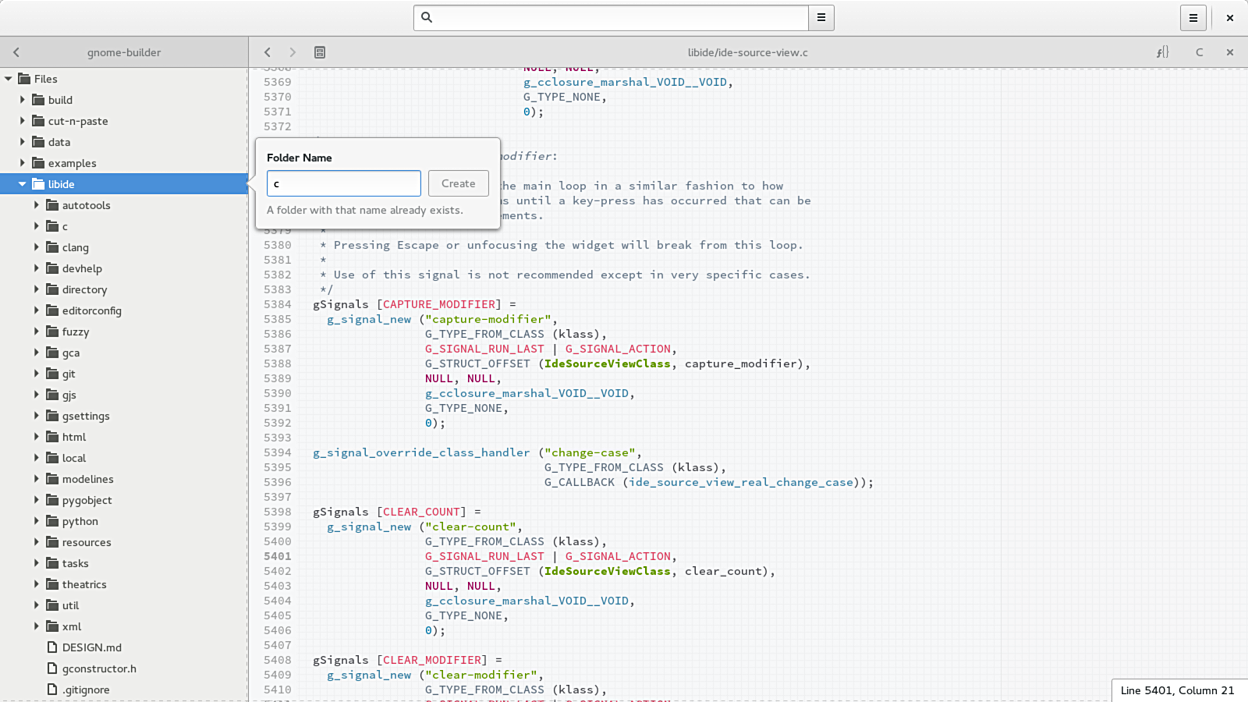Click the libide/ide-source-view.c document title
This screenshot has height=702, width=1248.
coord(747,52)
